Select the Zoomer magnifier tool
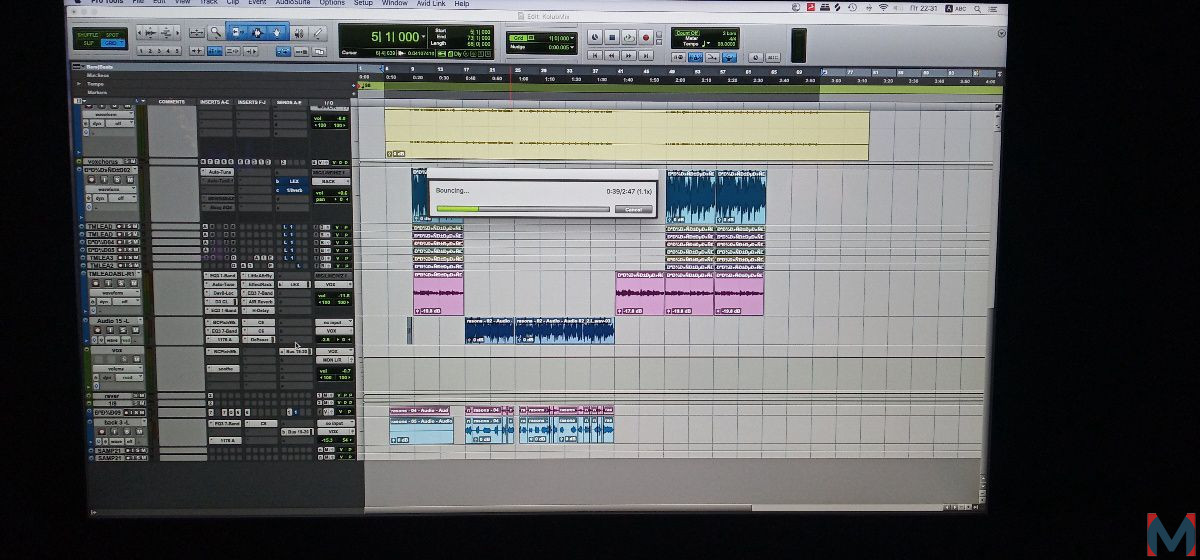Image resolution: width=1200 pixels, height=560 pixels. coord(215,33)
